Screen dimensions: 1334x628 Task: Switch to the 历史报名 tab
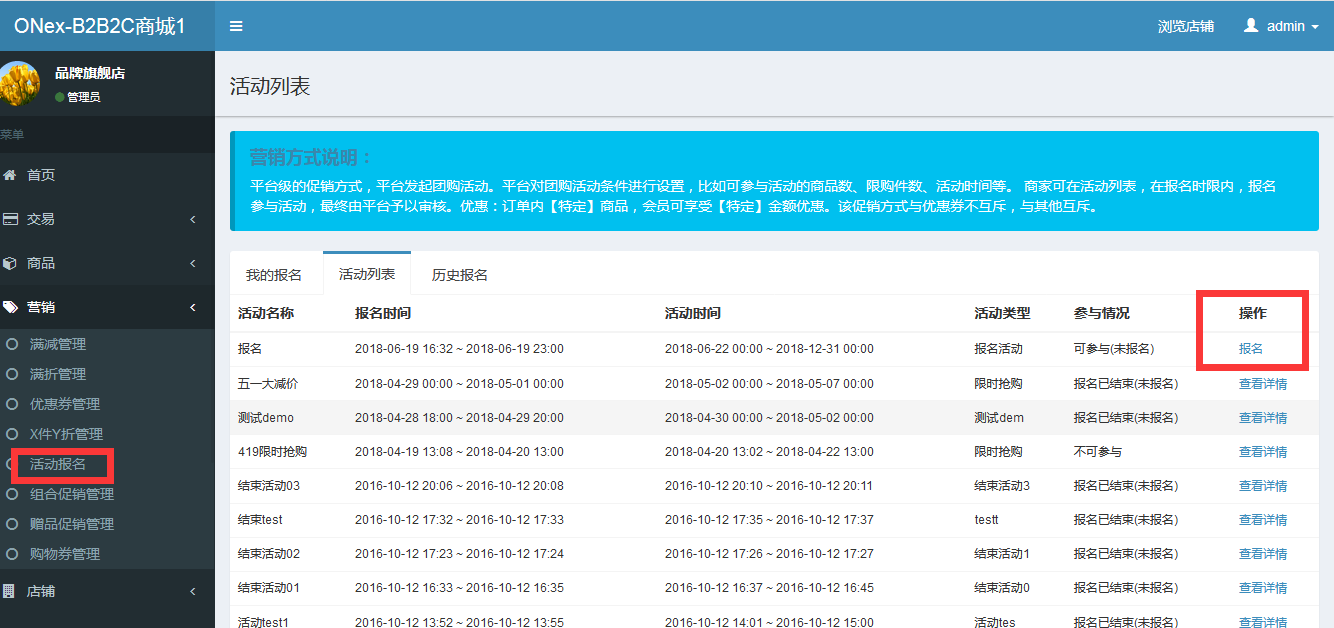coord(460,275)
